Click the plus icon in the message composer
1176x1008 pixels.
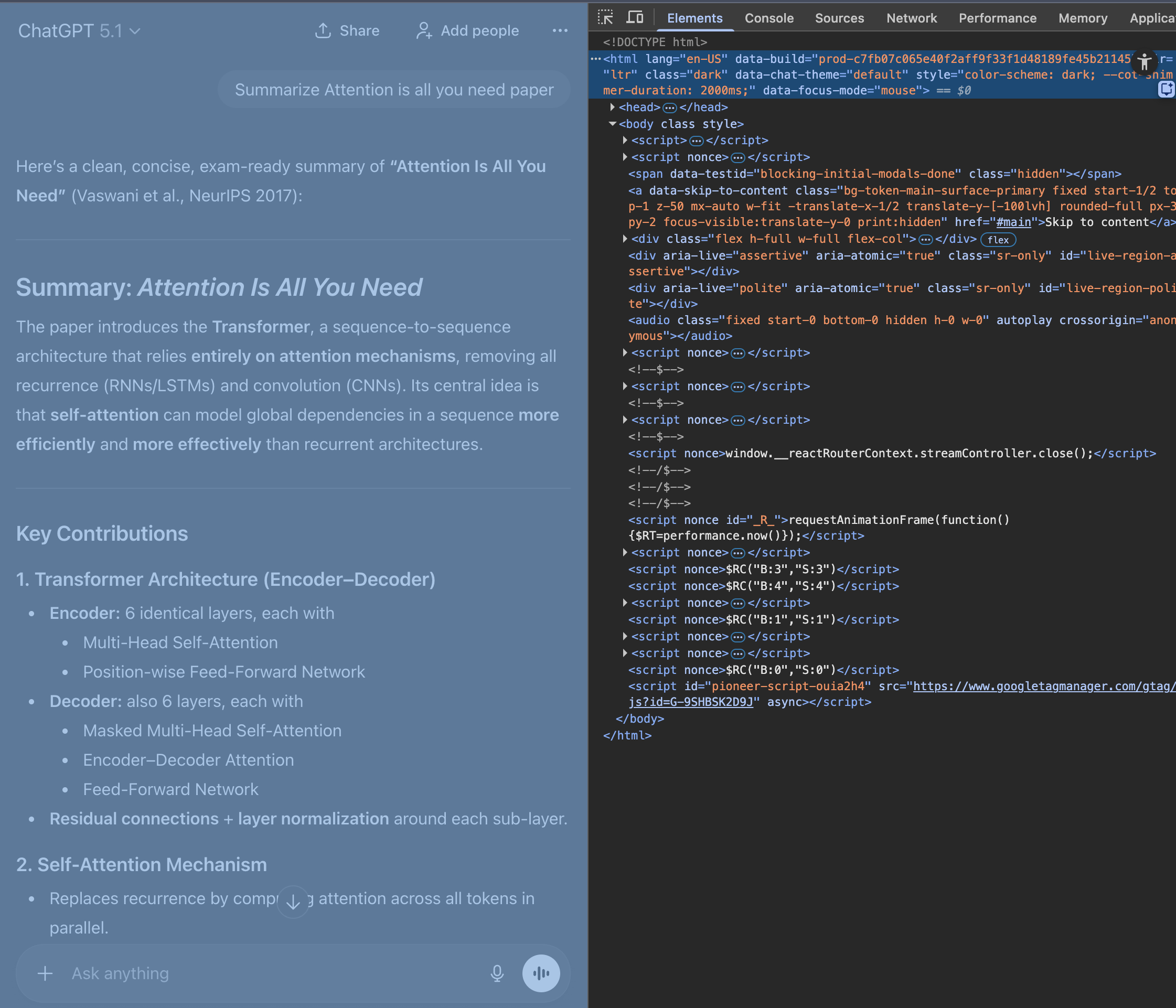pos(45,973)
